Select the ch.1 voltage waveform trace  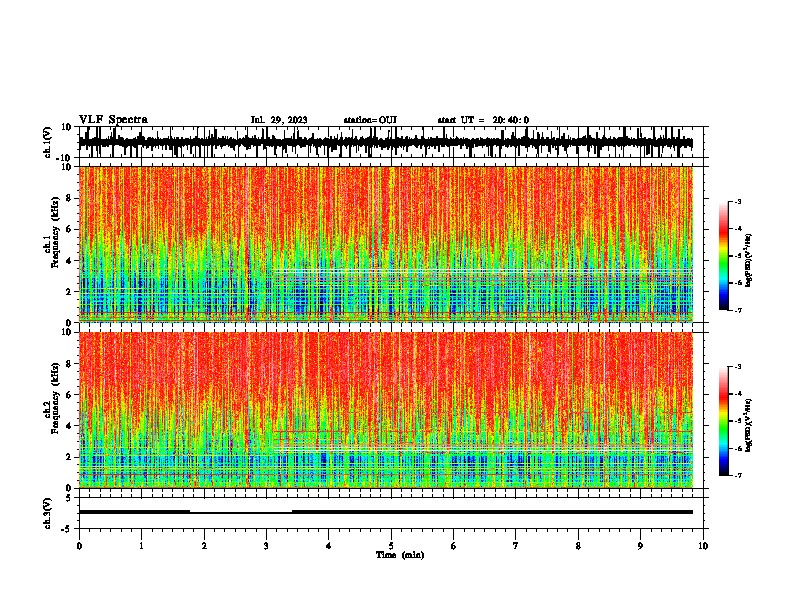386,143
